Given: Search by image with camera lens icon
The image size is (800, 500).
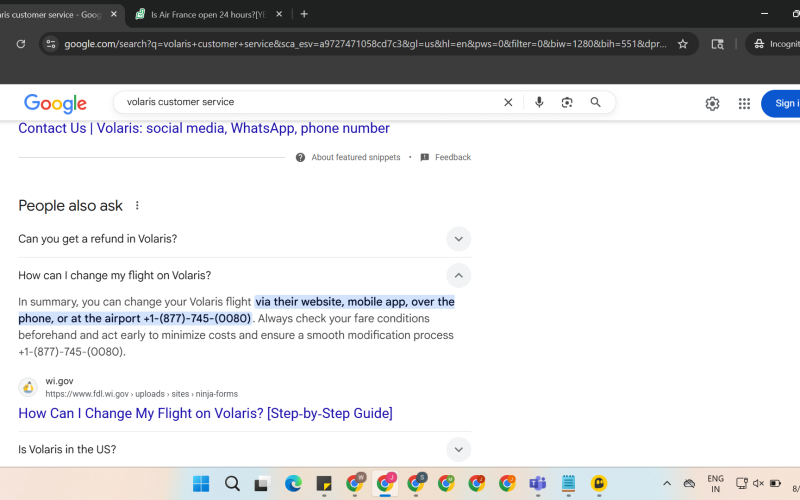Looking at the screenshot, I should [567, 103].
